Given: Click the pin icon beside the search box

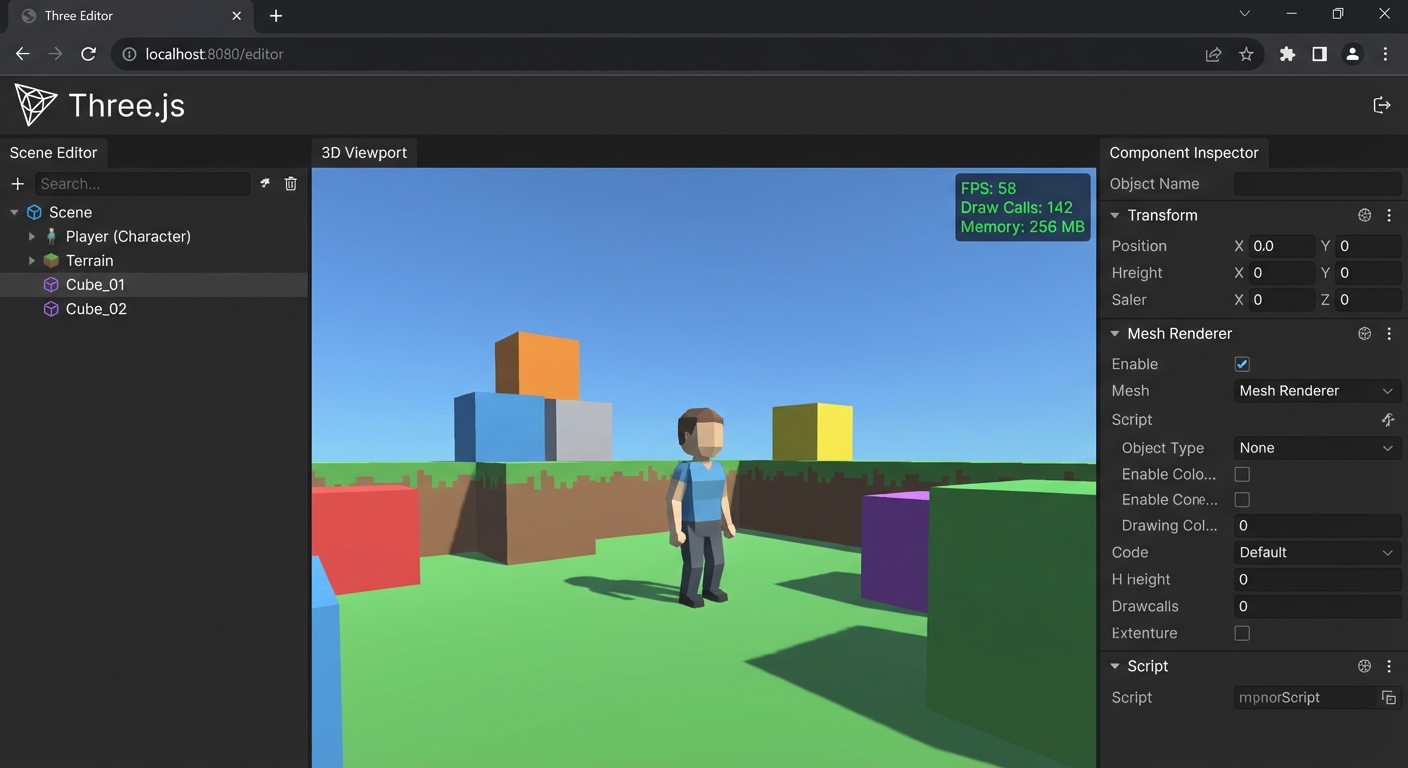Looking at the screenshot, I should 265,184.
